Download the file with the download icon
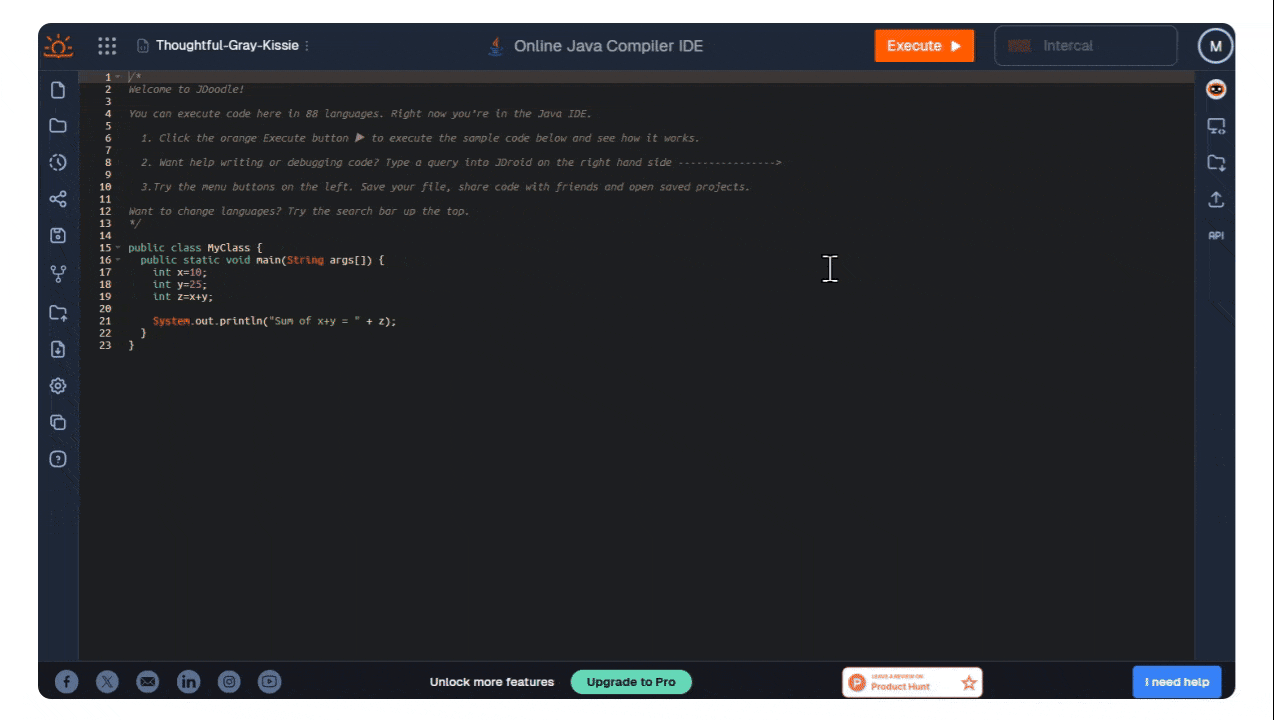 pyautogui.click(x=58, y=350)
